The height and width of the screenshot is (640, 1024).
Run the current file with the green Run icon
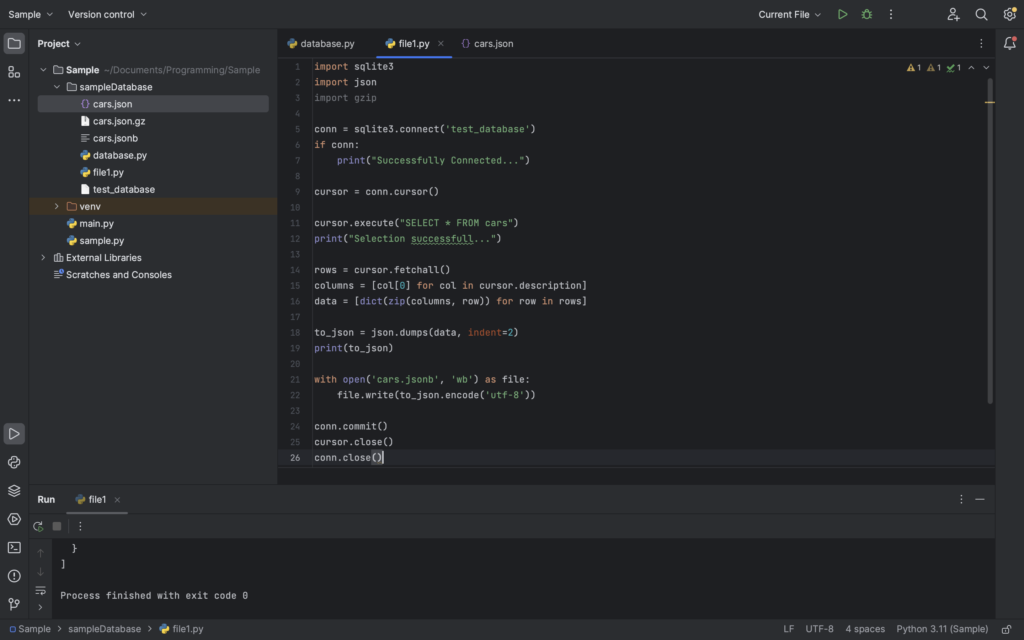point(842,14)
